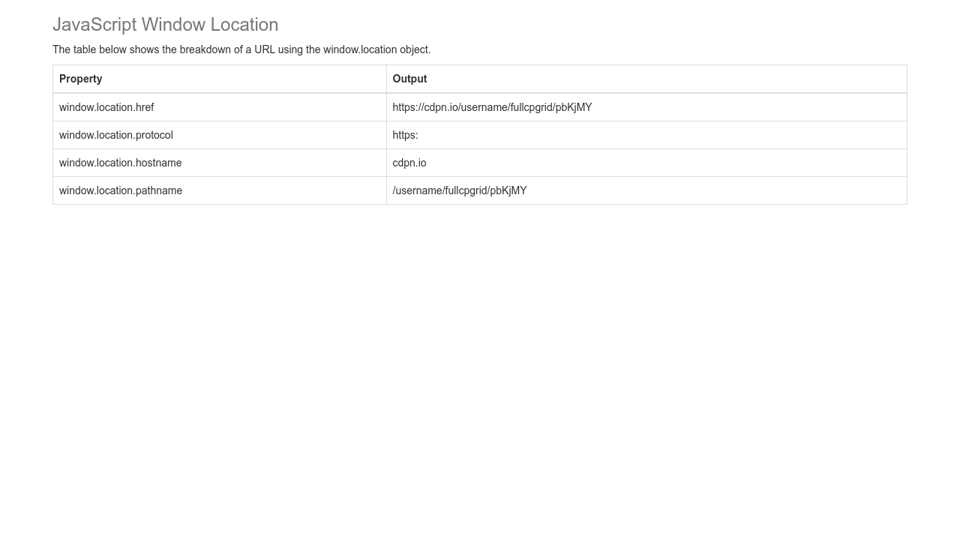
Task: Select the Output column header
Action: pos(409,79)
